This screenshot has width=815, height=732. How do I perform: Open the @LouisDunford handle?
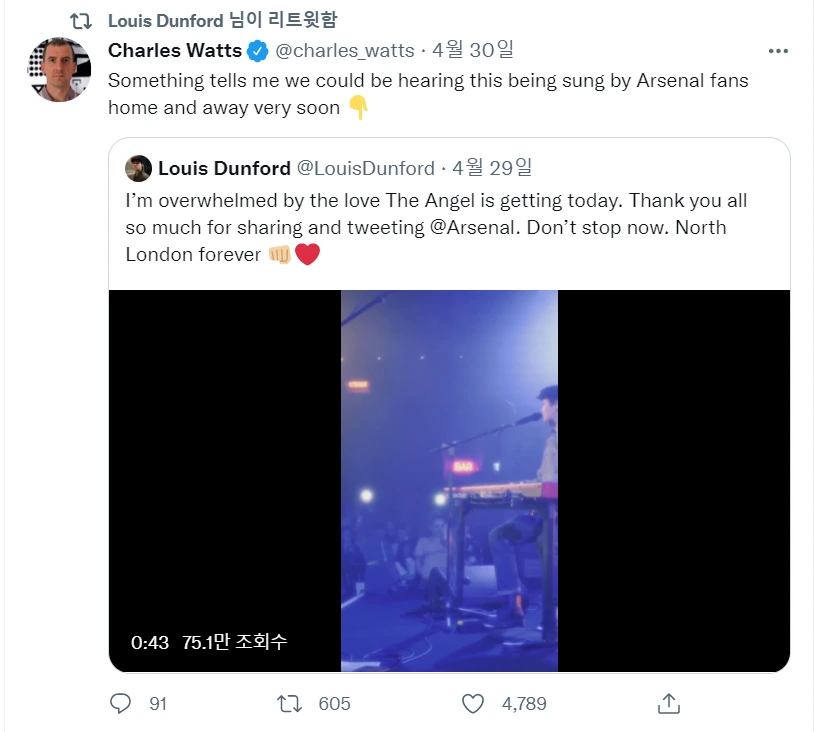(x=365, y=168)
